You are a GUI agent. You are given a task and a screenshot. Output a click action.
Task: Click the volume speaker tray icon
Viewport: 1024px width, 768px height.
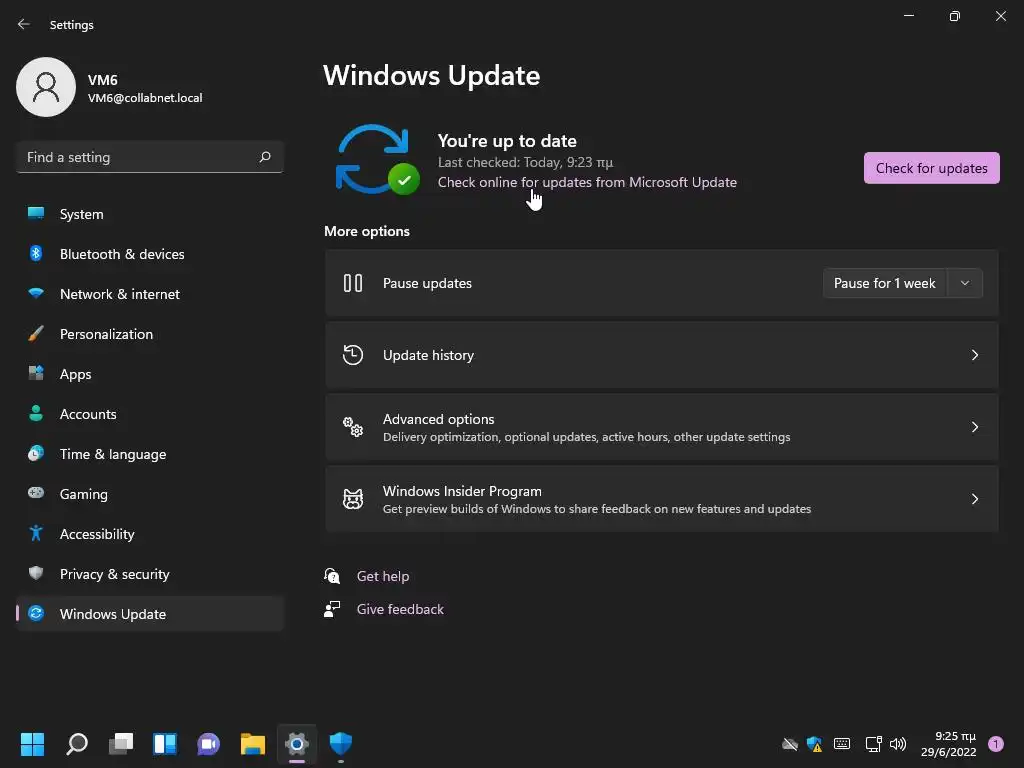(898, 744)
